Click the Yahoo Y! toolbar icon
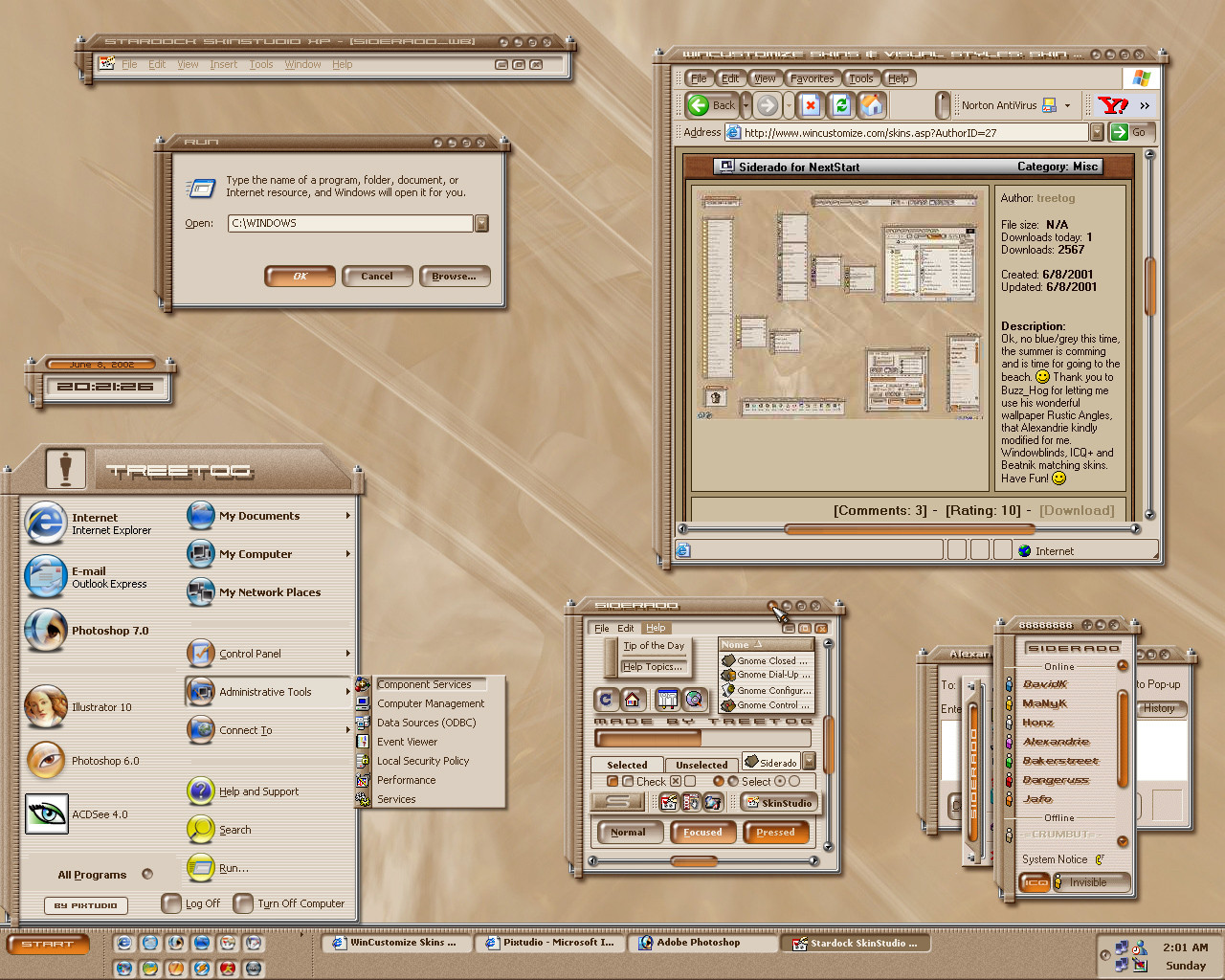This screenshot has width=1225, height=980. click(x=1113, y=105)
